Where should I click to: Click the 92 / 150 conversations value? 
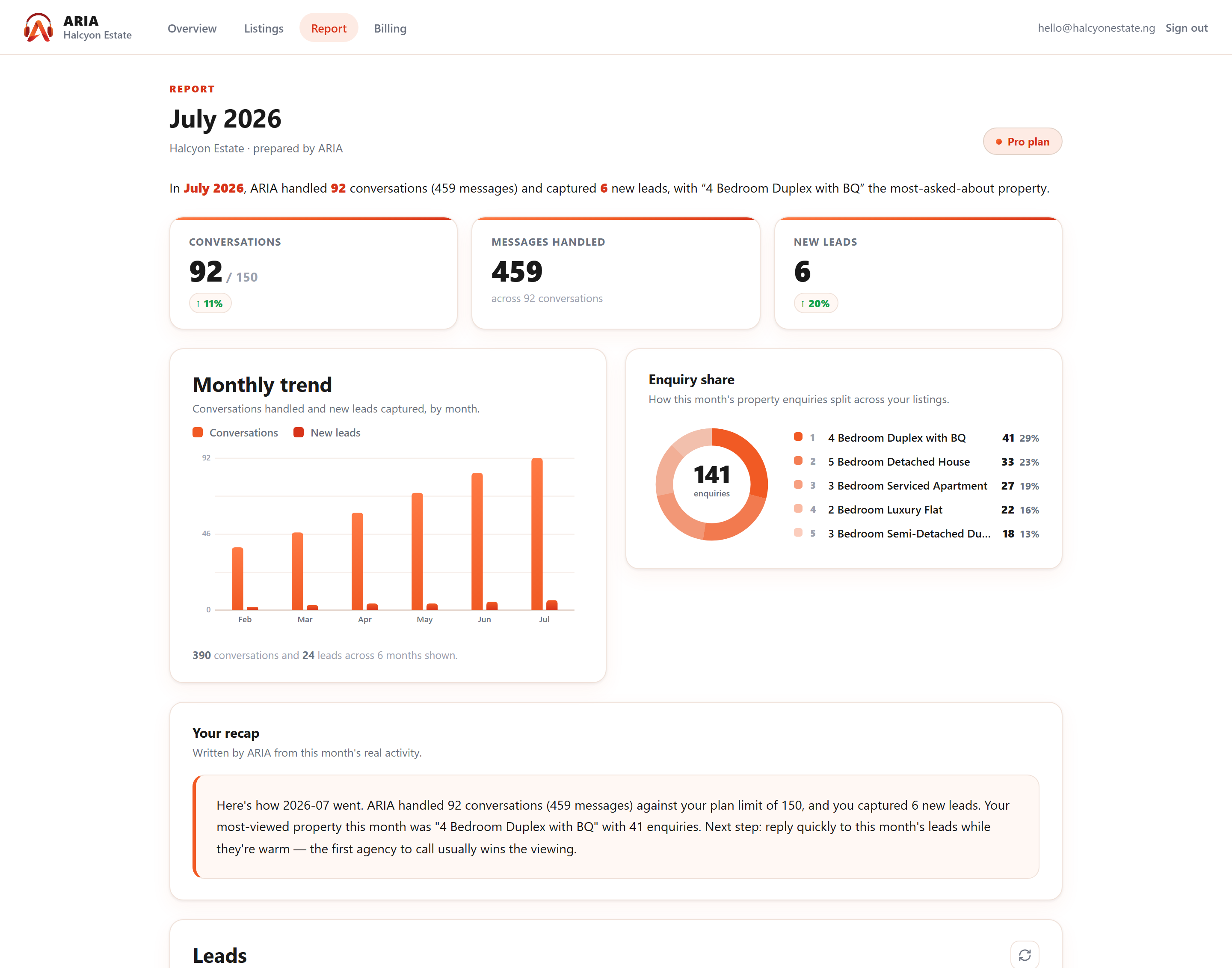[x=223, y=272]
